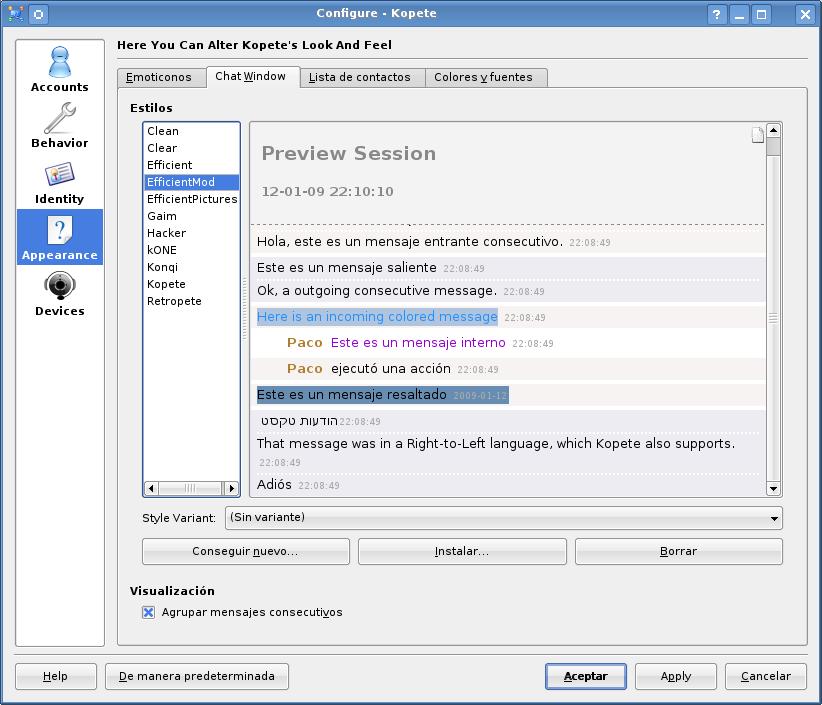This screenshot has height=705, width=822.
Task: Click the Kopete application icon in titlebar
Action: [15, 13]
